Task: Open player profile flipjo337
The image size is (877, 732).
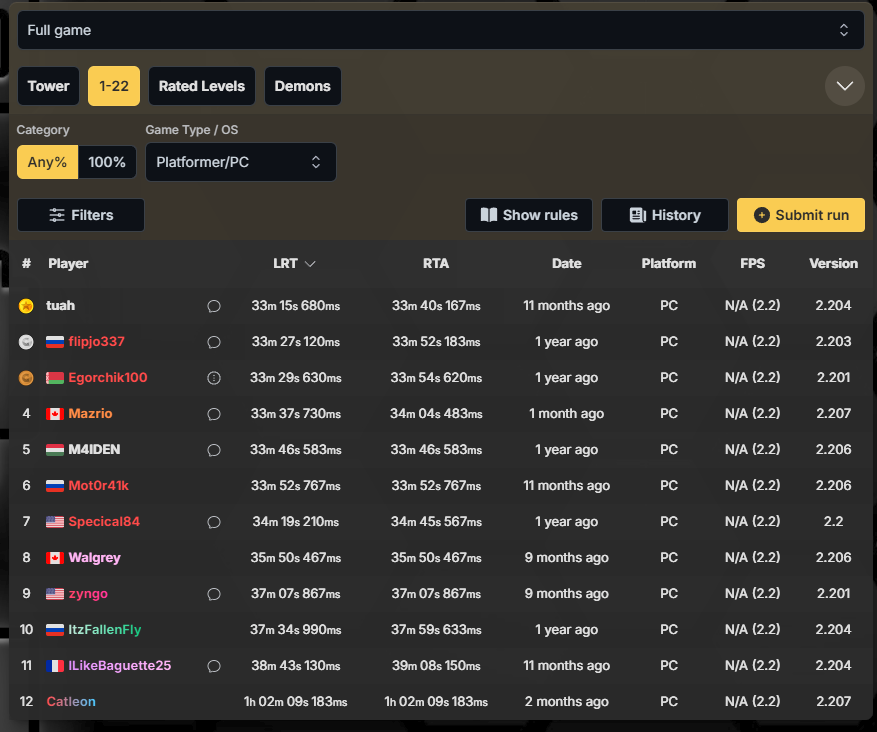Action: pos(96,342)
